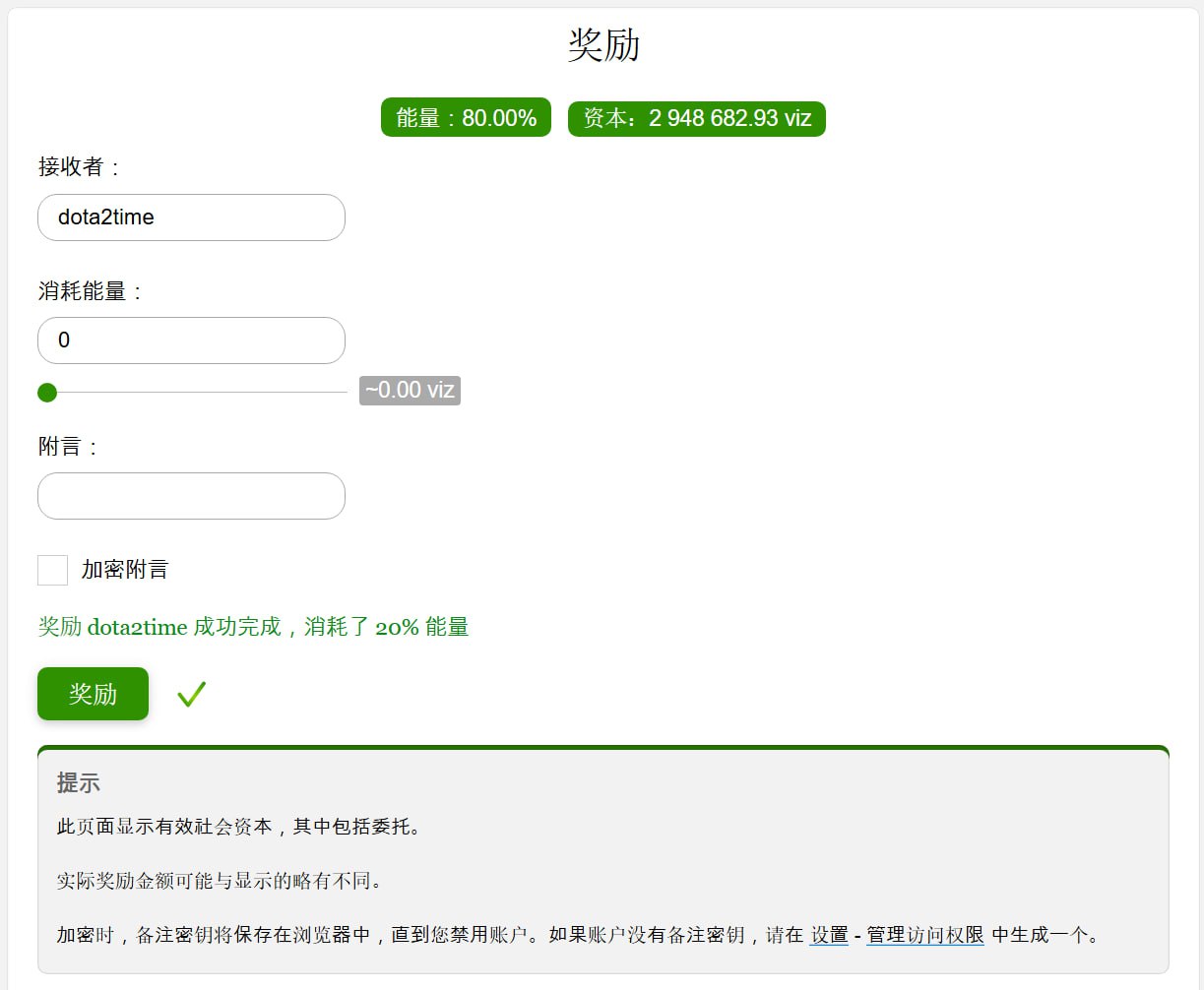This screenshot has height=990, width=1204.
Task: Open the 设置 link in the tips
Action: point(829,935)
